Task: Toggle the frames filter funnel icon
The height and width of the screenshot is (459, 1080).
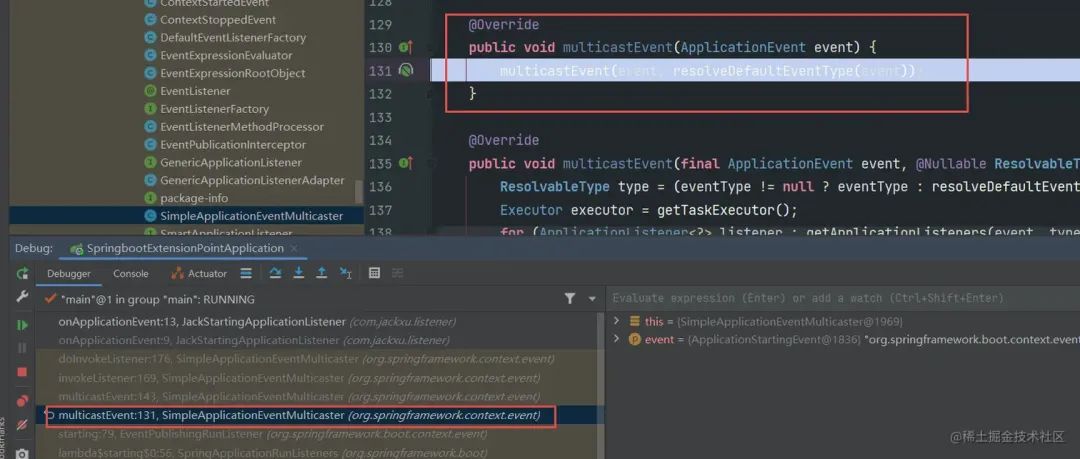Action: tap(570, 299)
